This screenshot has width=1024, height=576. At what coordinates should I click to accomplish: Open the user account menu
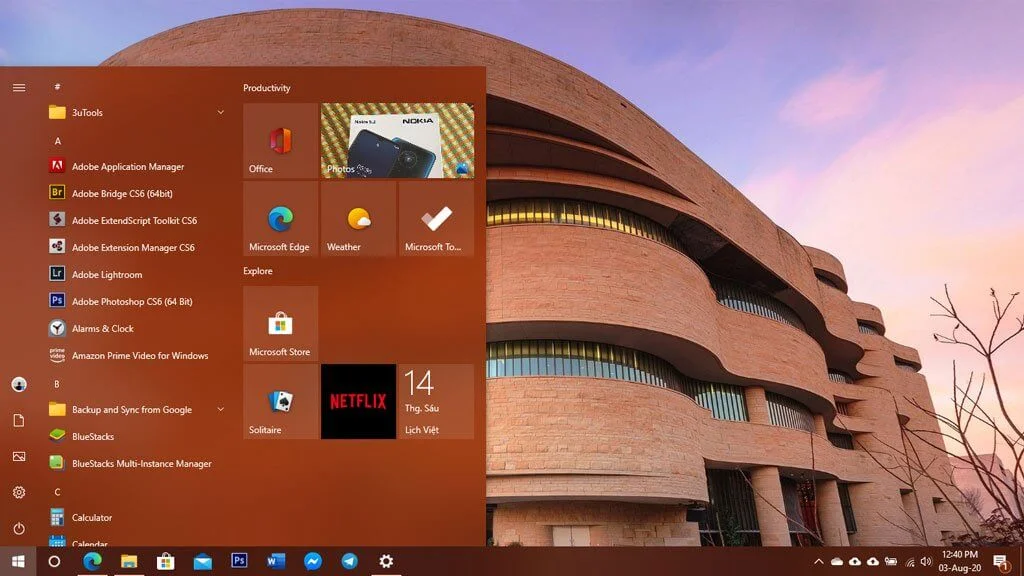coord(19,385)
